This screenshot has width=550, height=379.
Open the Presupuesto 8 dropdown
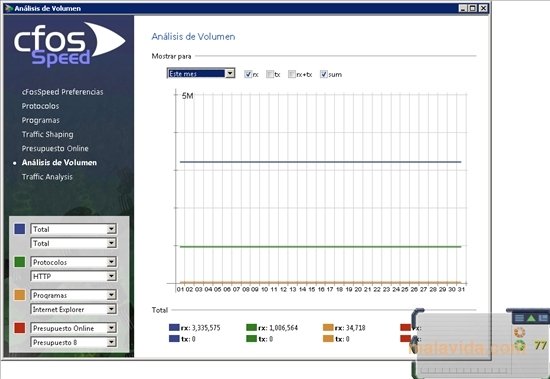pyautogui.click(x=74, y=342)
